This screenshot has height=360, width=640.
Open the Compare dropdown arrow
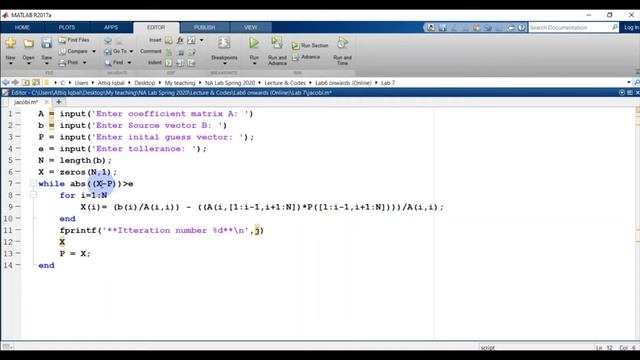click(x=94, y=51)
